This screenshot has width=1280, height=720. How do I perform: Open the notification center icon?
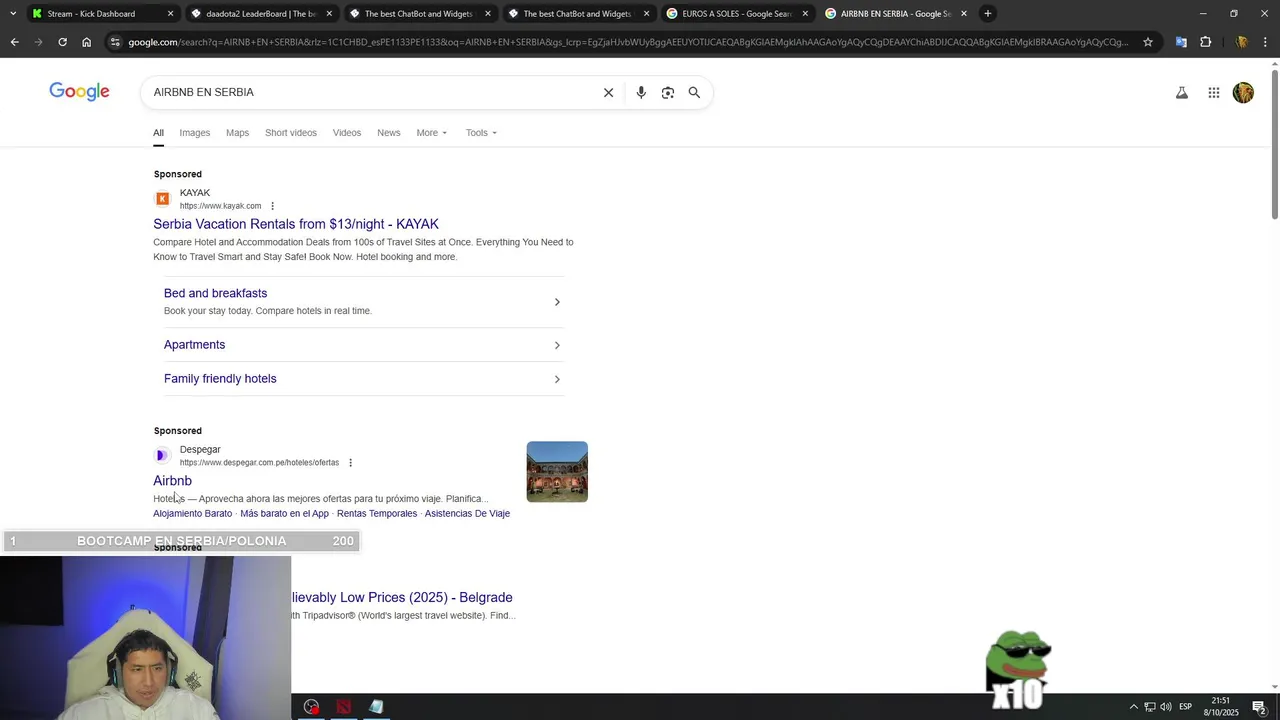(x=1259, y=707)
